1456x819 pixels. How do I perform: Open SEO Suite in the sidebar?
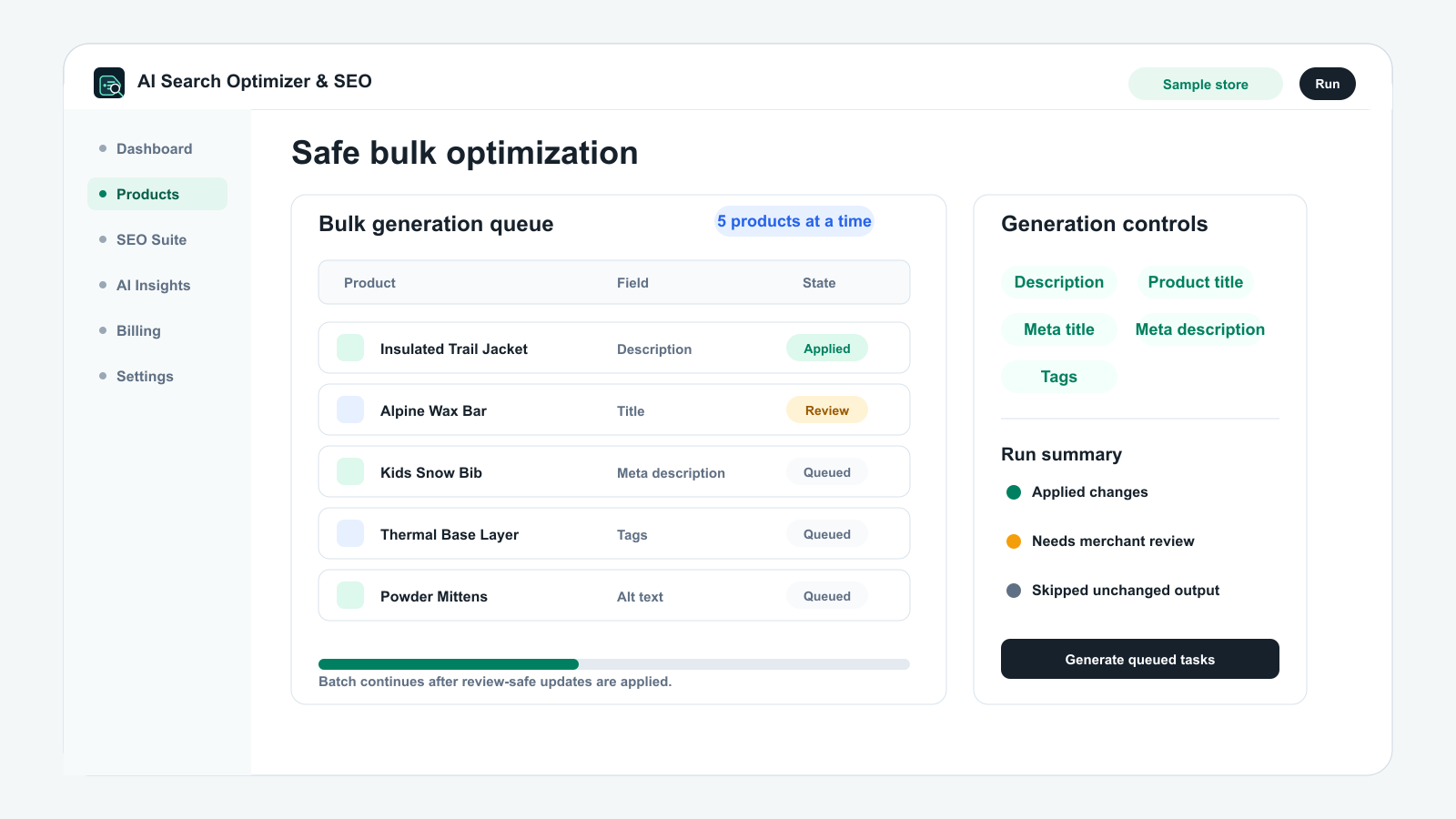[157, 239]
